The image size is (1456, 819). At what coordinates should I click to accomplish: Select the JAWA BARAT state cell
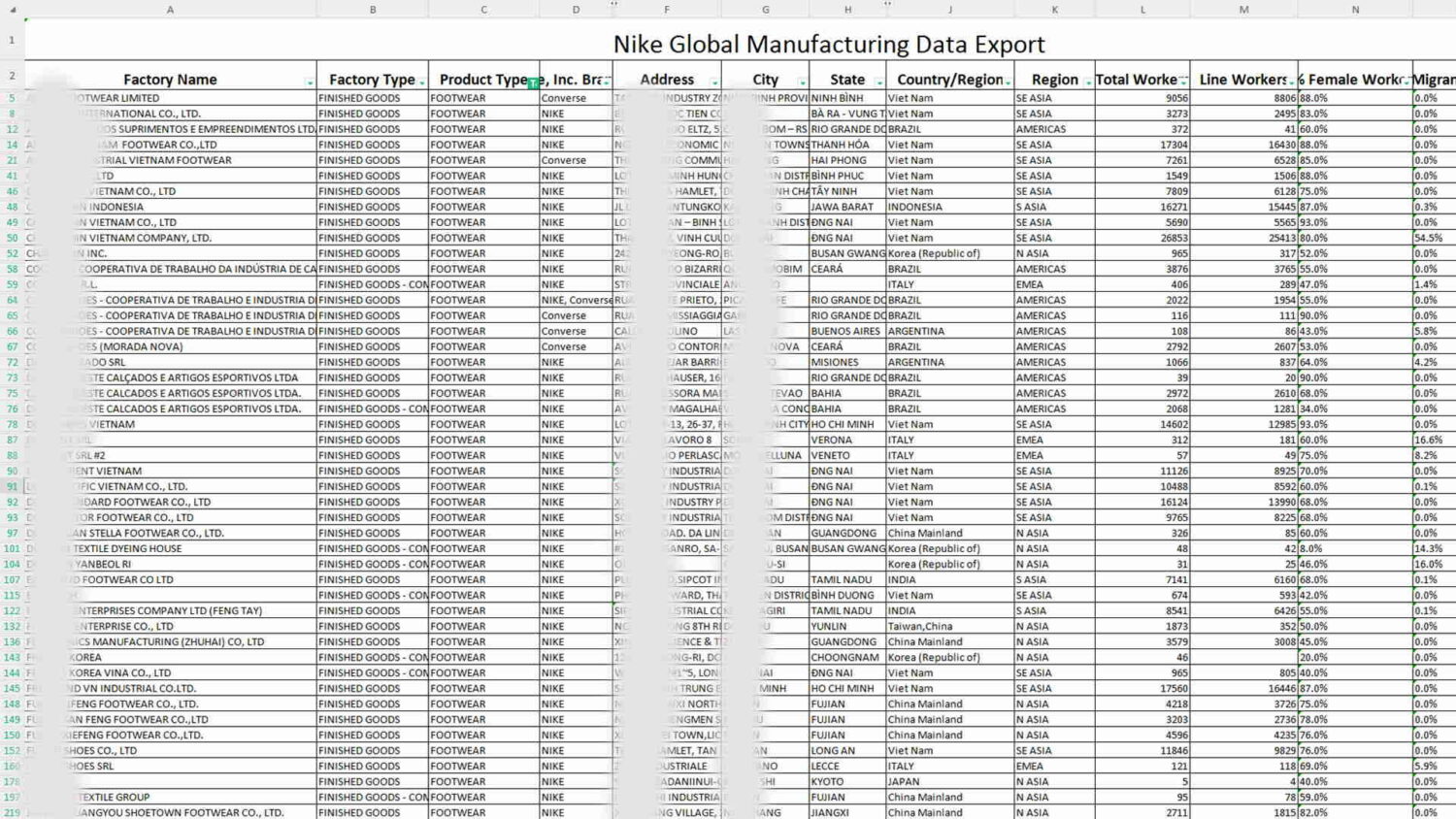pyautogui.click(x=847, y=207)
